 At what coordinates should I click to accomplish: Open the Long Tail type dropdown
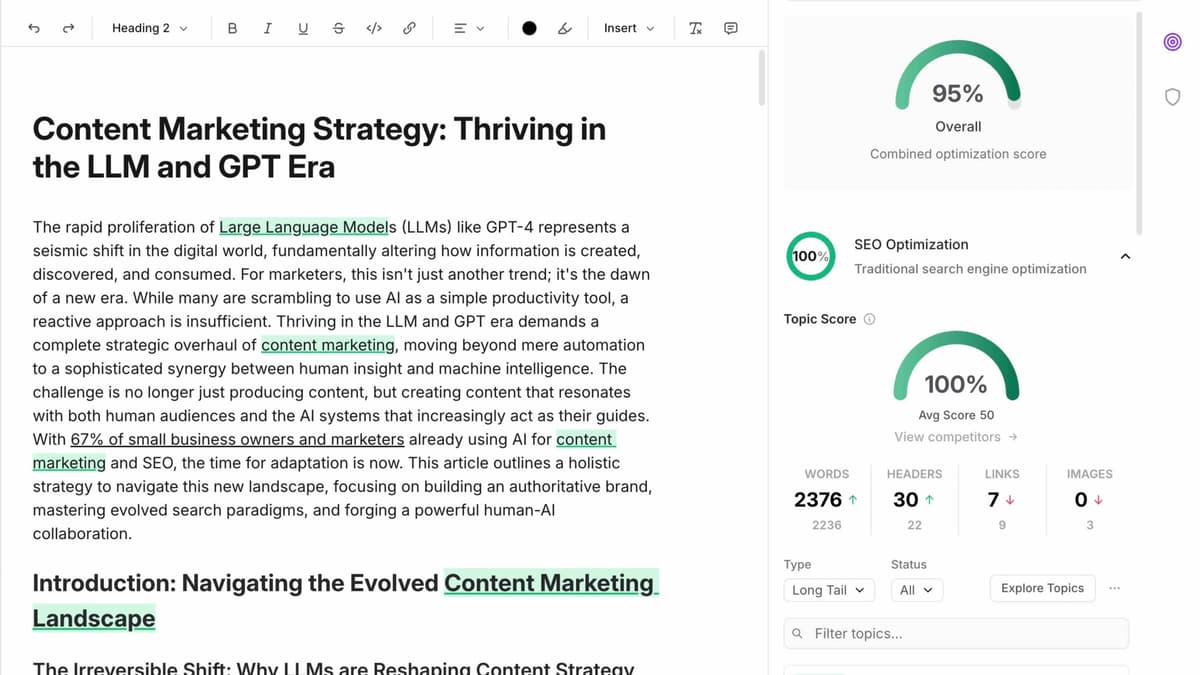pos(829,590)
